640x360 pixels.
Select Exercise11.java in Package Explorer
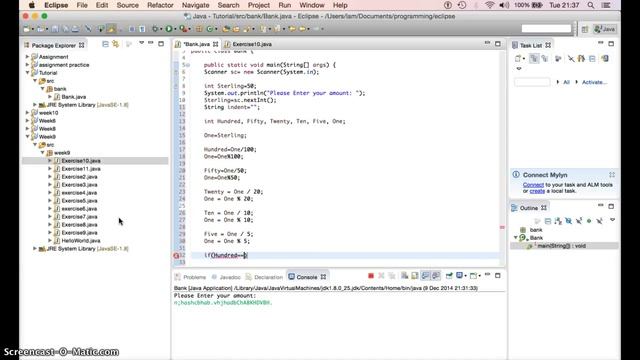[81, 169]
